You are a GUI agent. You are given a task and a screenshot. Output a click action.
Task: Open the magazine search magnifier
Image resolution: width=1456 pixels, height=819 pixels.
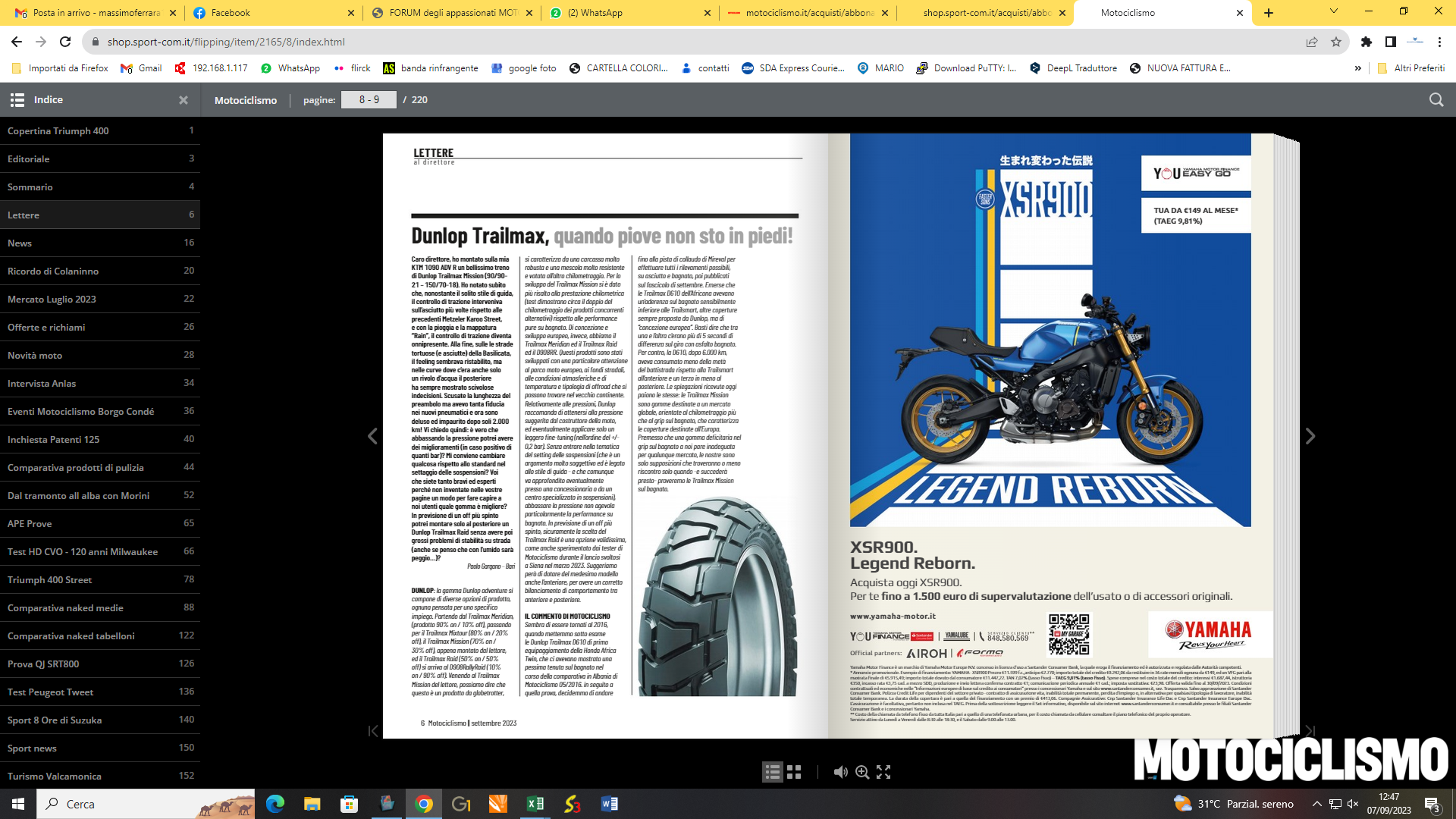(1436, 100)
